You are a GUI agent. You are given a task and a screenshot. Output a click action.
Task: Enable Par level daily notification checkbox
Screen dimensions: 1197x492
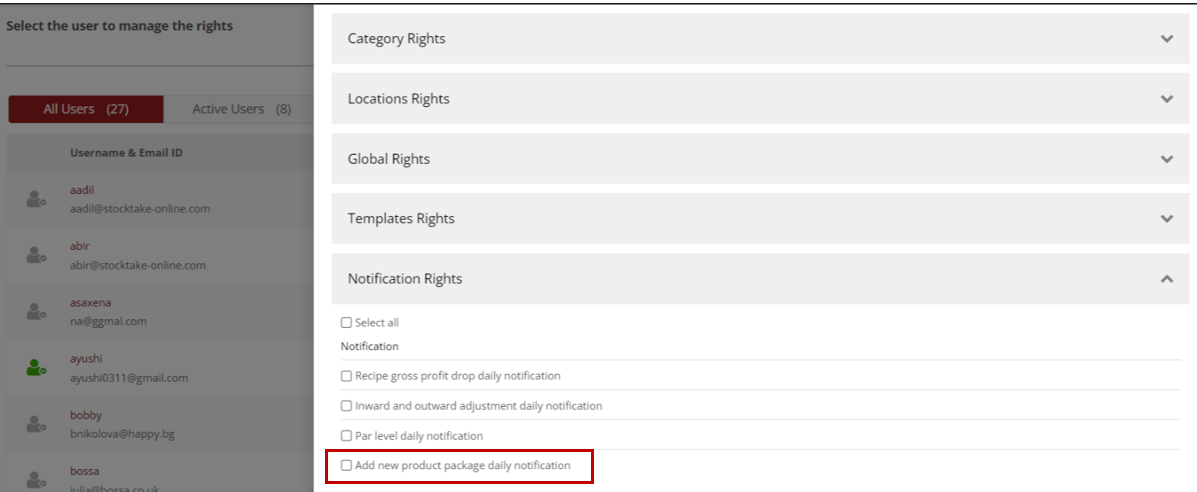pos(347,436)
